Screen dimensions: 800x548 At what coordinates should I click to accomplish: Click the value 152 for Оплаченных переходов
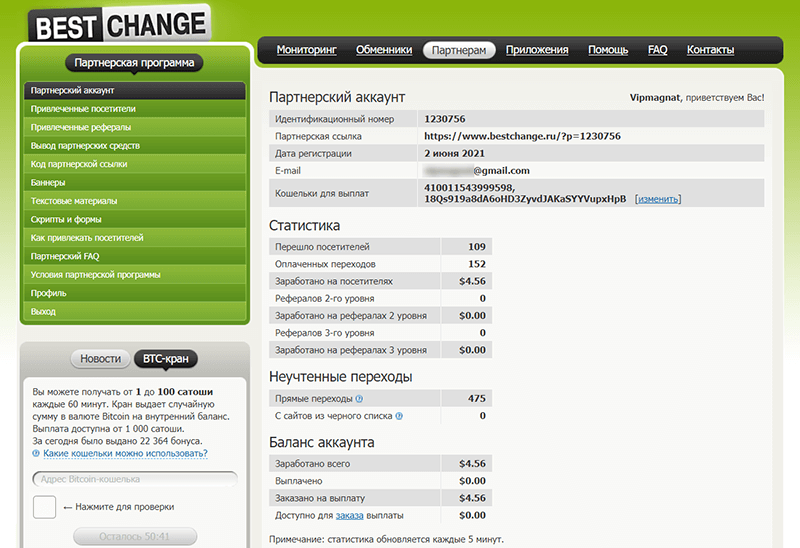[x=477, y=264]
